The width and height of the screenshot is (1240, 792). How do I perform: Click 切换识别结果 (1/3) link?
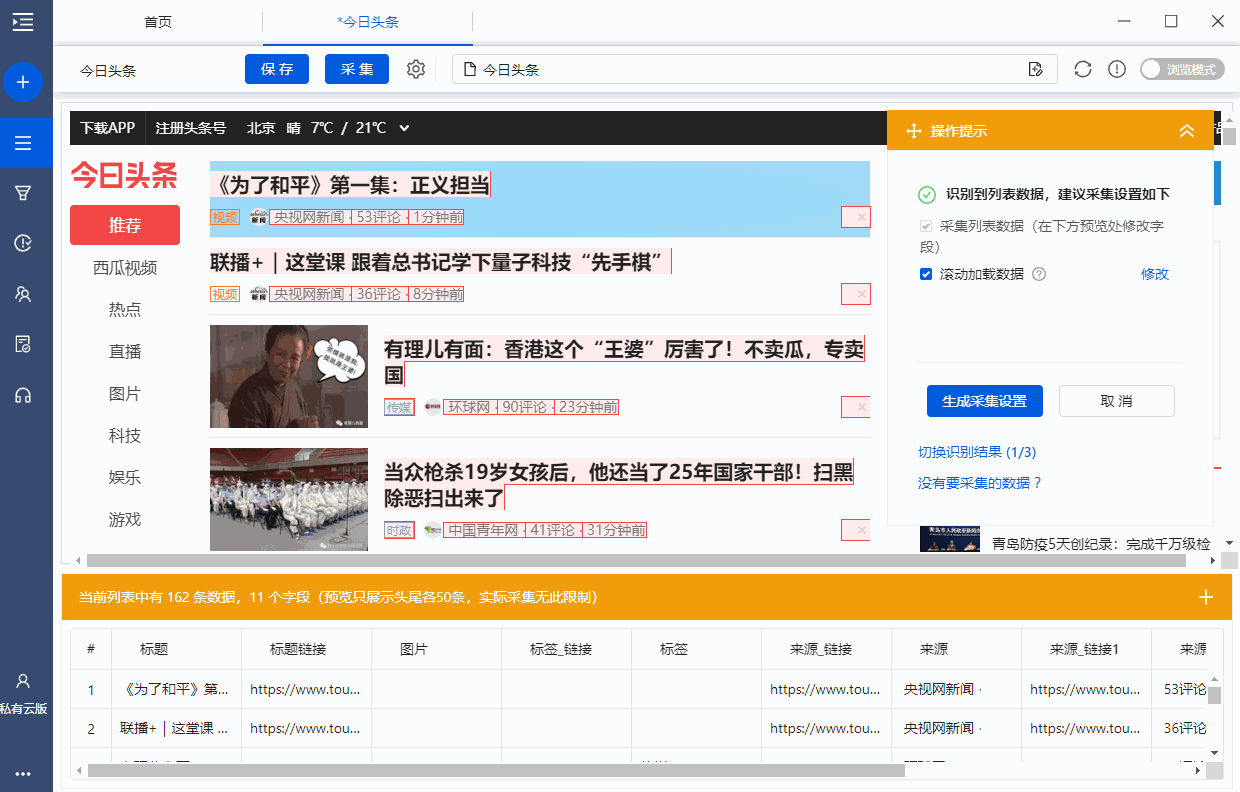point(977,452)
